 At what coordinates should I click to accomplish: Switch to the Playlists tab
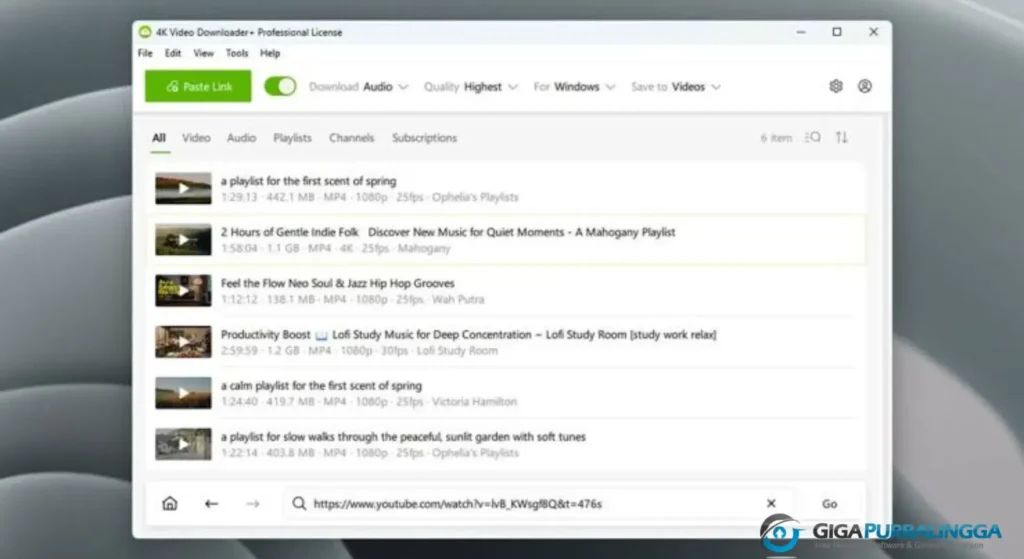pos(292,138)
